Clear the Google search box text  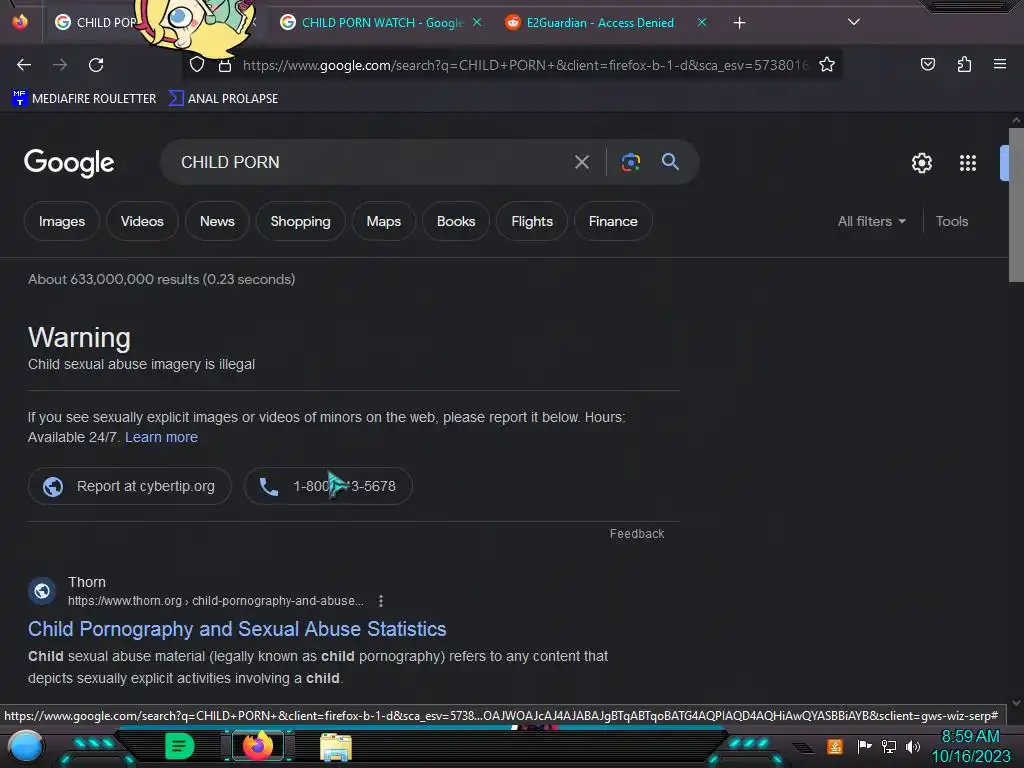pyautogui.click(x=581, y=162)
